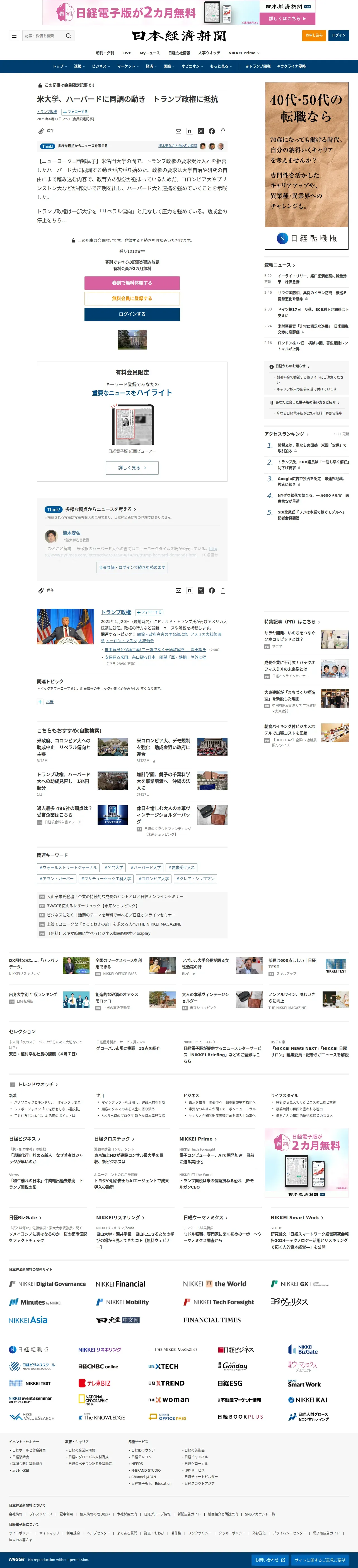Click into the 記事・株価を検索 search field
This screenshot has width=358, height=1568.
point(43,36)
